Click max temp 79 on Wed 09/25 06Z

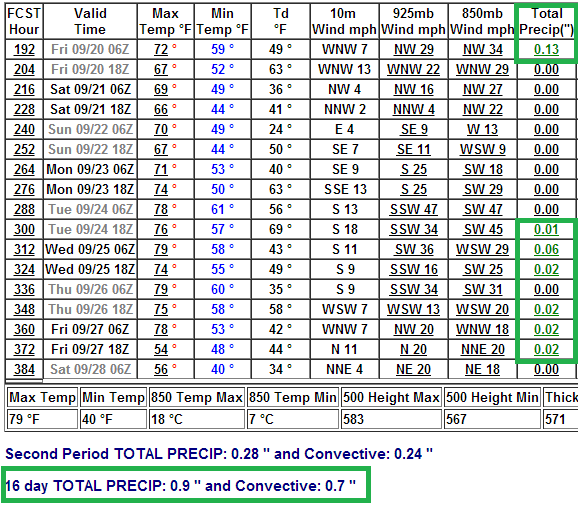pyautogui.click(x=161, y=250)
